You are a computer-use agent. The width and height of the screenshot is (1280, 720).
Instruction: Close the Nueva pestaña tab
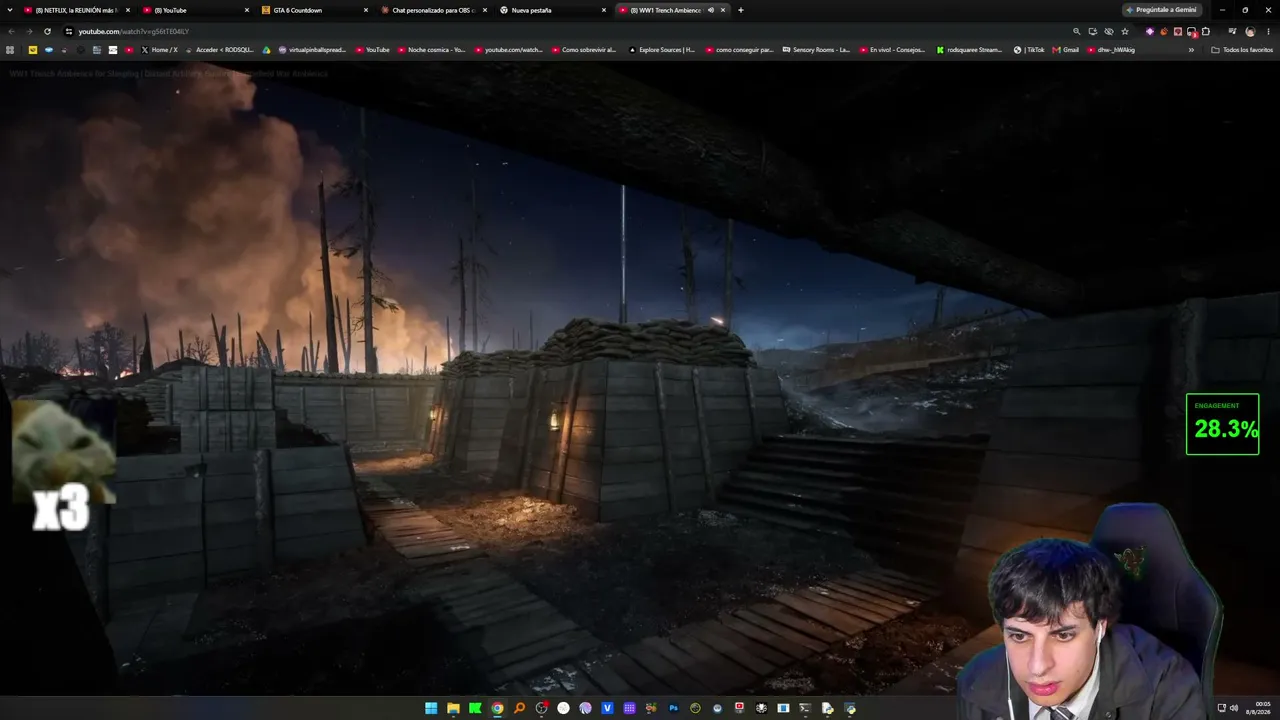click(604, 10)
